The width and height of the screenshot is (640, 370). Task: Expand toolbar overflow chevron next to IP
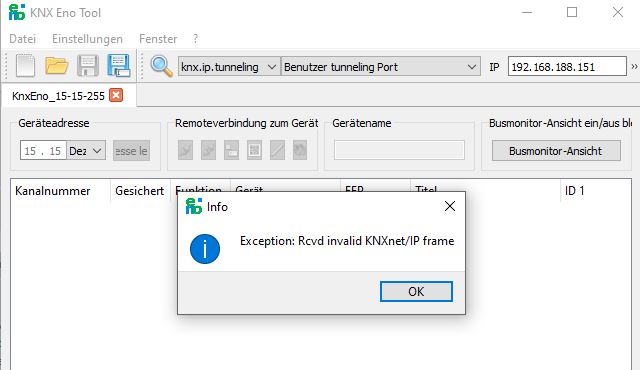pyautogui.click(x=634, y=66)
